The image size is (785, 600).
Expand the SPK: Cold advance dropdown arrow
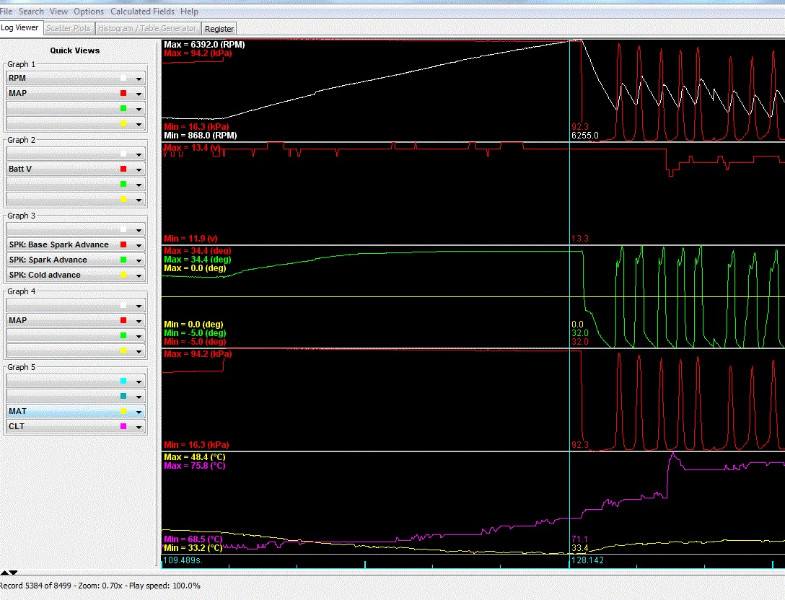click(x=139, y=275)
